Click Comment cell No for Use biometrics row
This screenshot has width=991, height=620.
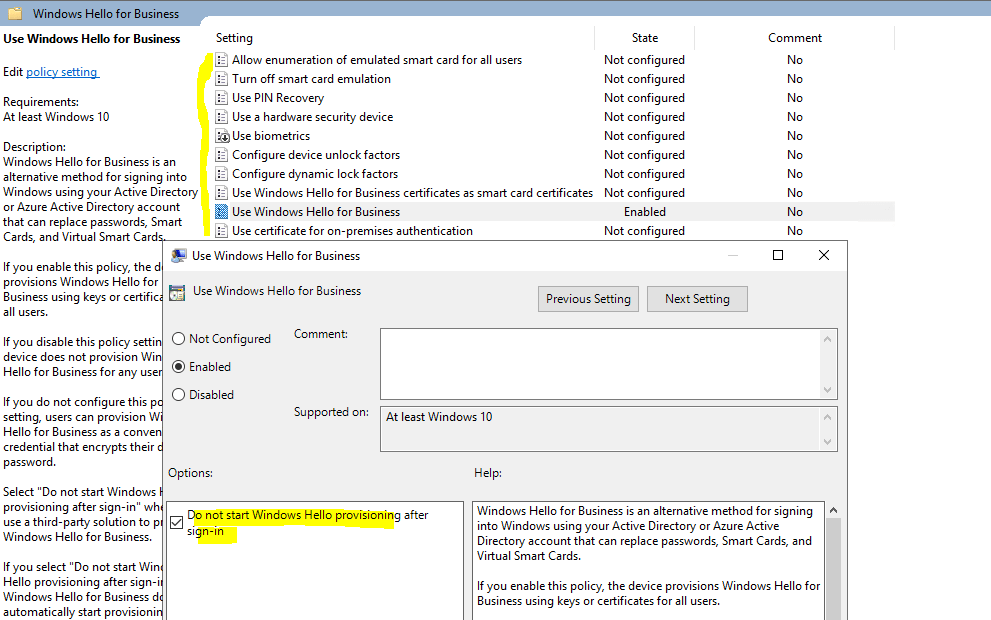pos(794,136)
